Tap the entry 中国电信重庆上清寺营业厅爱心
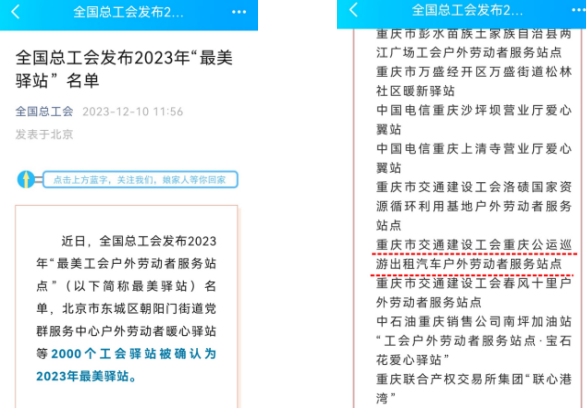Image resolution: width=586 pixels, height=417 pixels. click(x=474, y=149)
